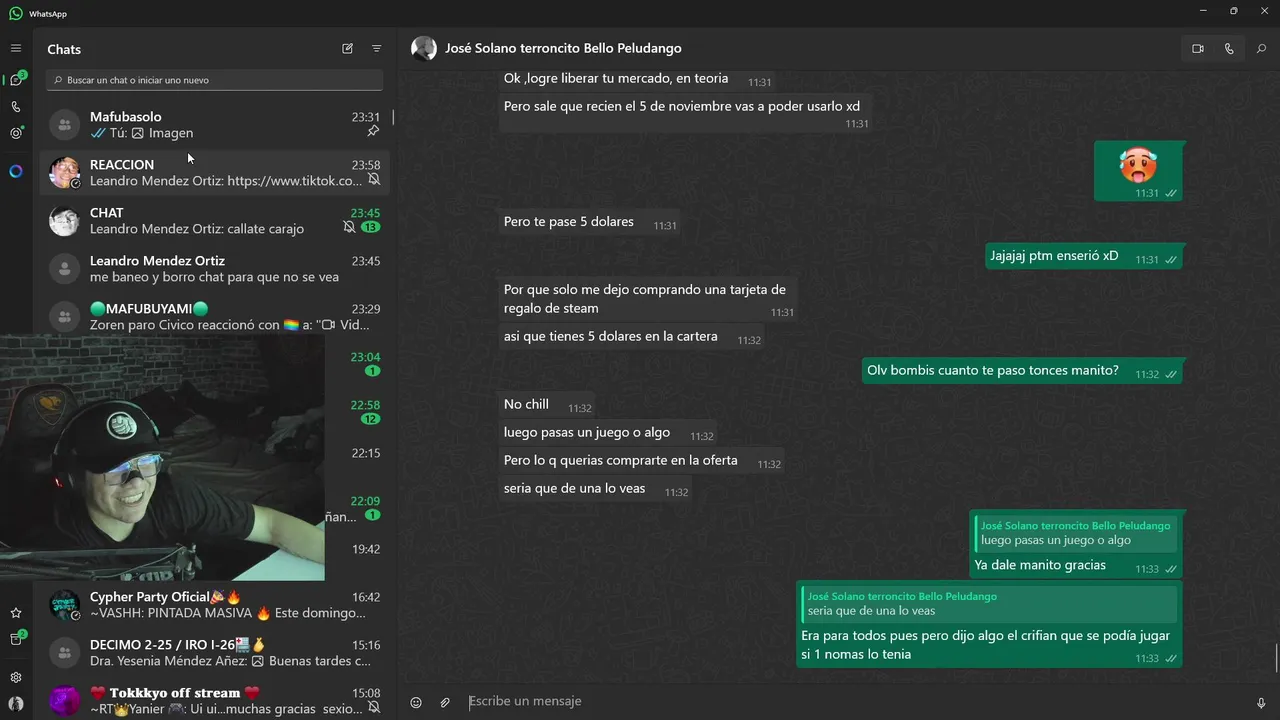The width and height of the screenshot is (1280, 720).
Task: Click the search chat input field
Action: tap(215, 80)
